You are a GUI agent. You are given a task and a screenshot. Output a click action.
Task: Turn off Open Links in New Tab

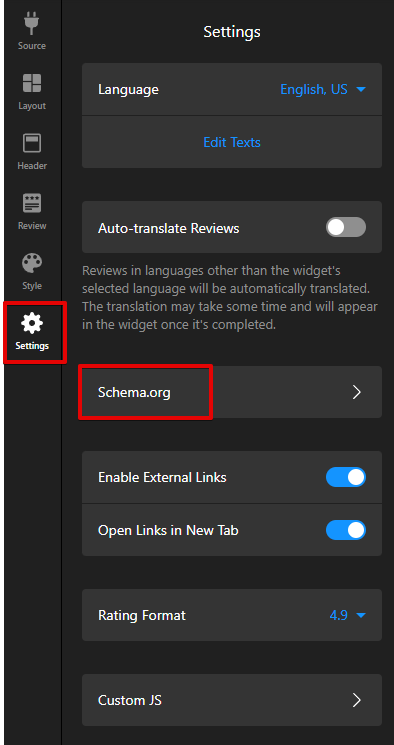(346, 530)
